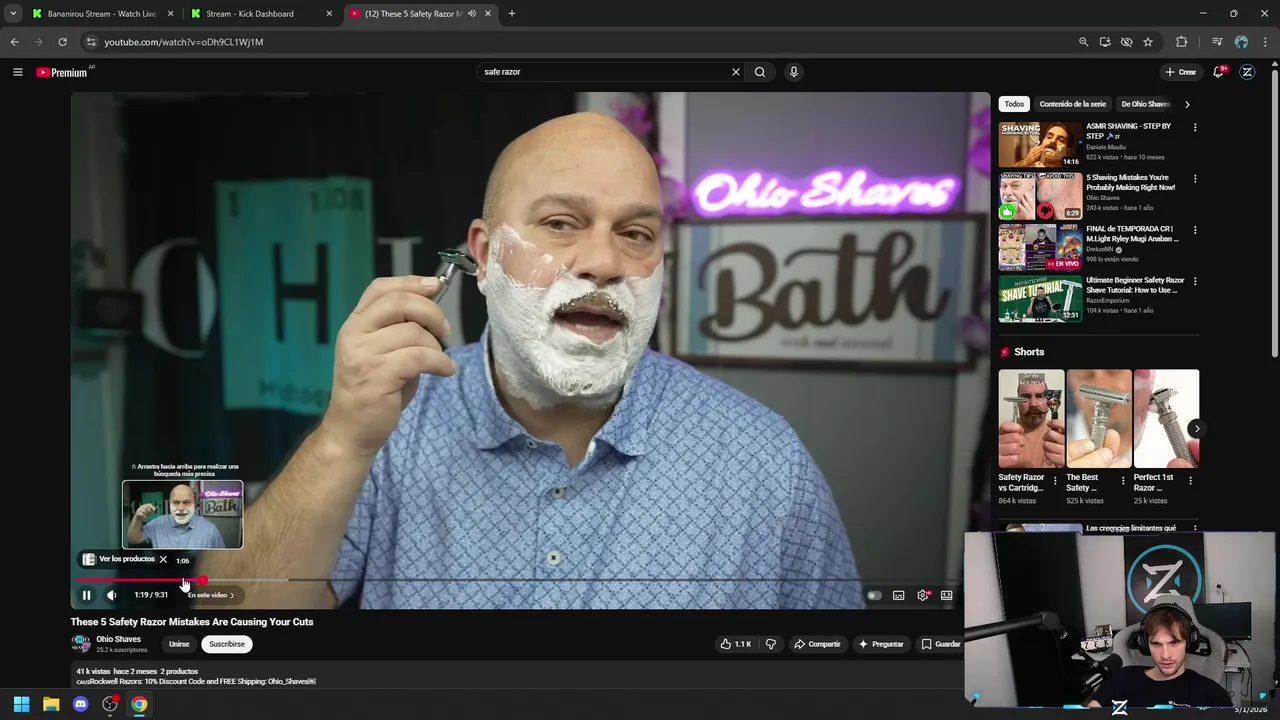This screenshot has width=1280, height=720.
Task: Open the Chrome extensions puzzle icon
Action: 1182,42
